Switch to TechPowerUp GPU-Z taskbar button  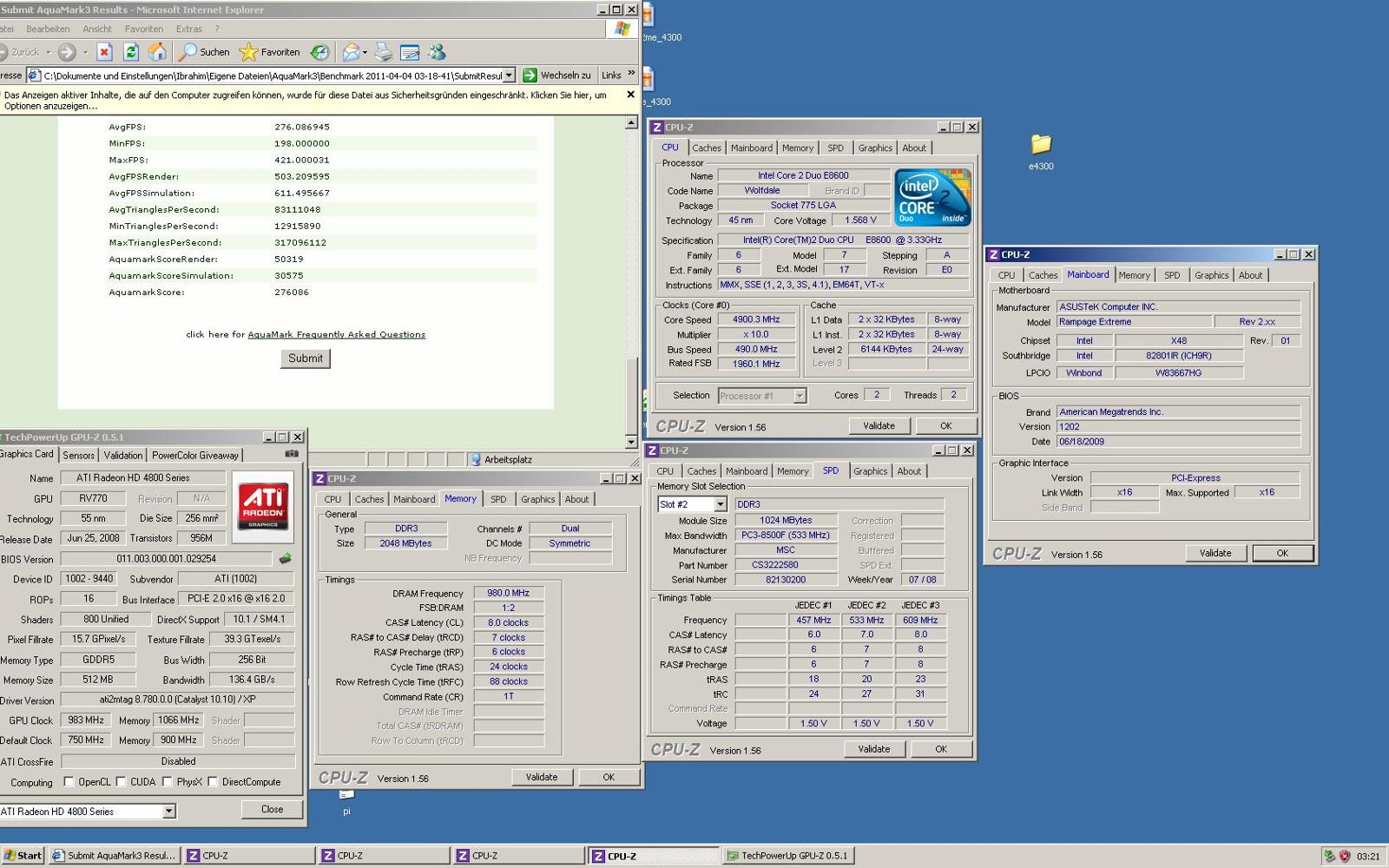787,856
